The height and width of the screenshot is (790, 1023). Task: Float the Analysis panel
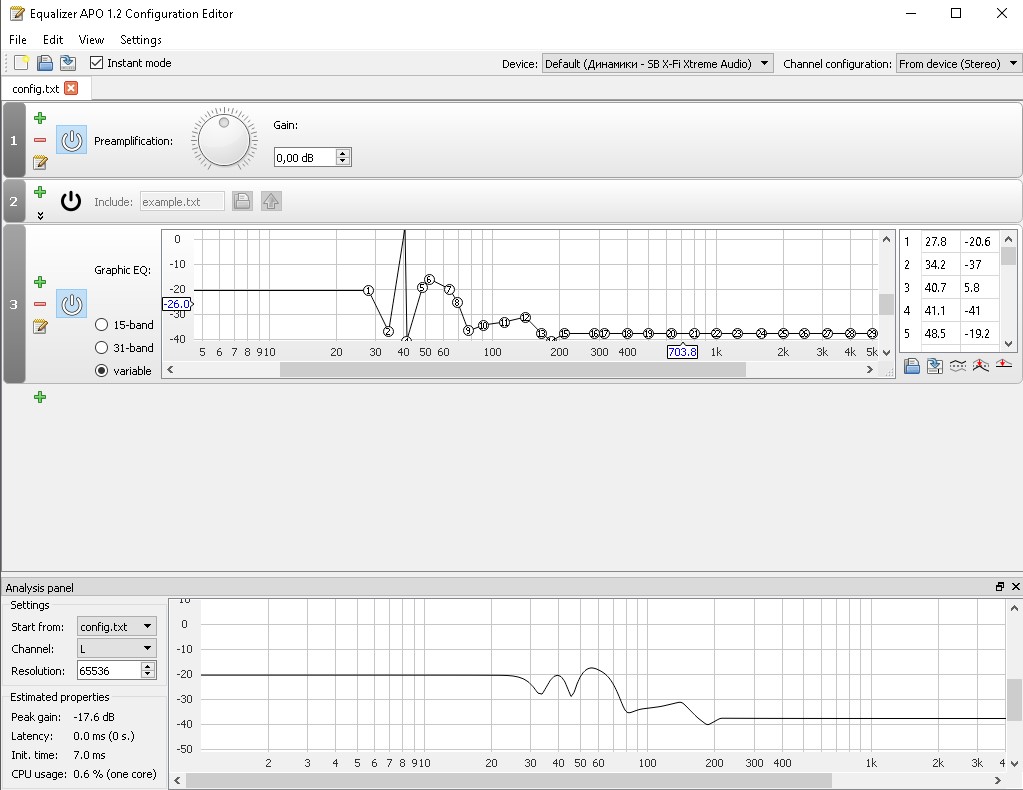(x=1000, y=587)
